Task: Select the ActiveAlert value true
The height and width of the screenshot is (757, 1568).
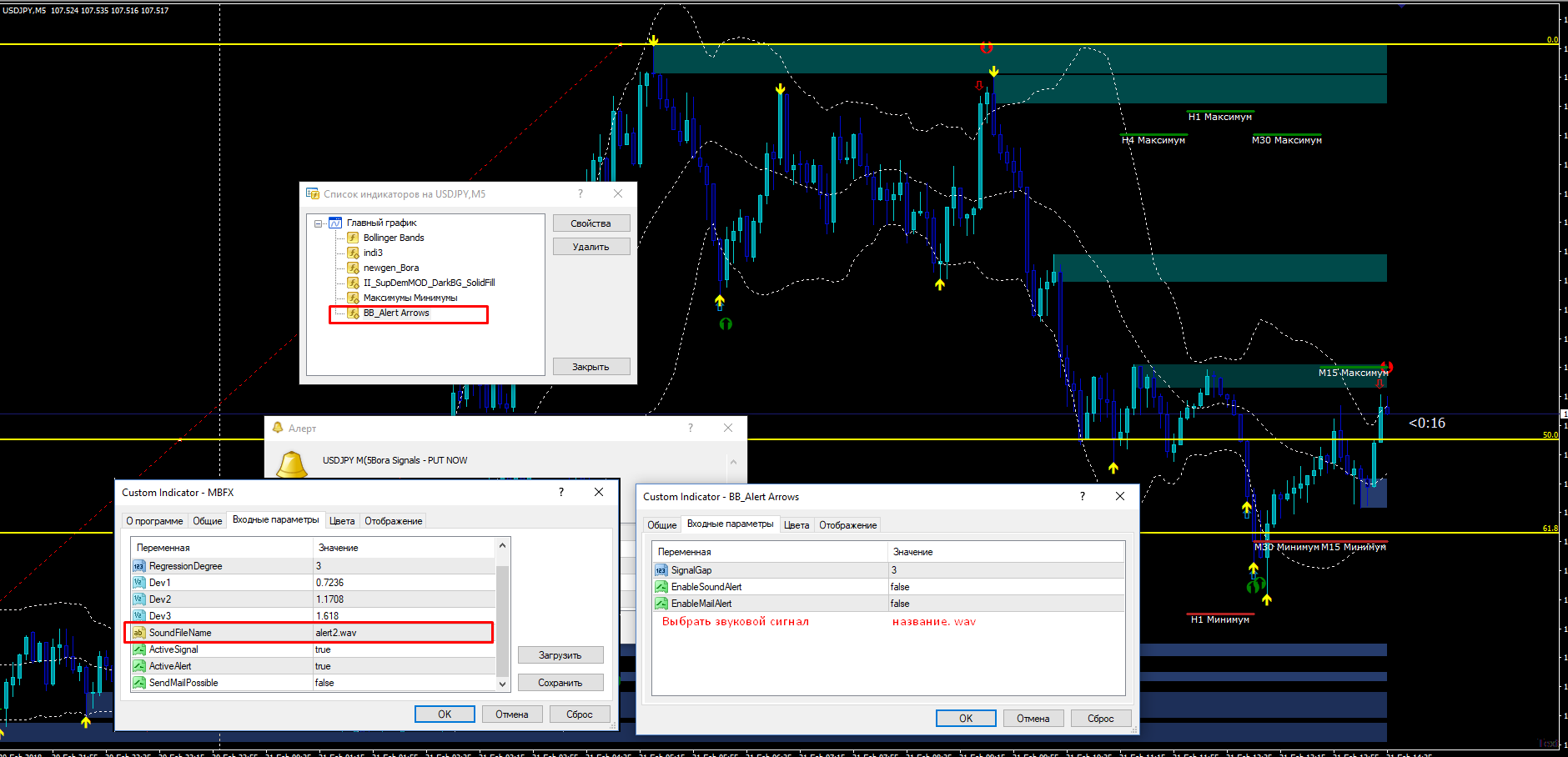Action: coord(323,666)
